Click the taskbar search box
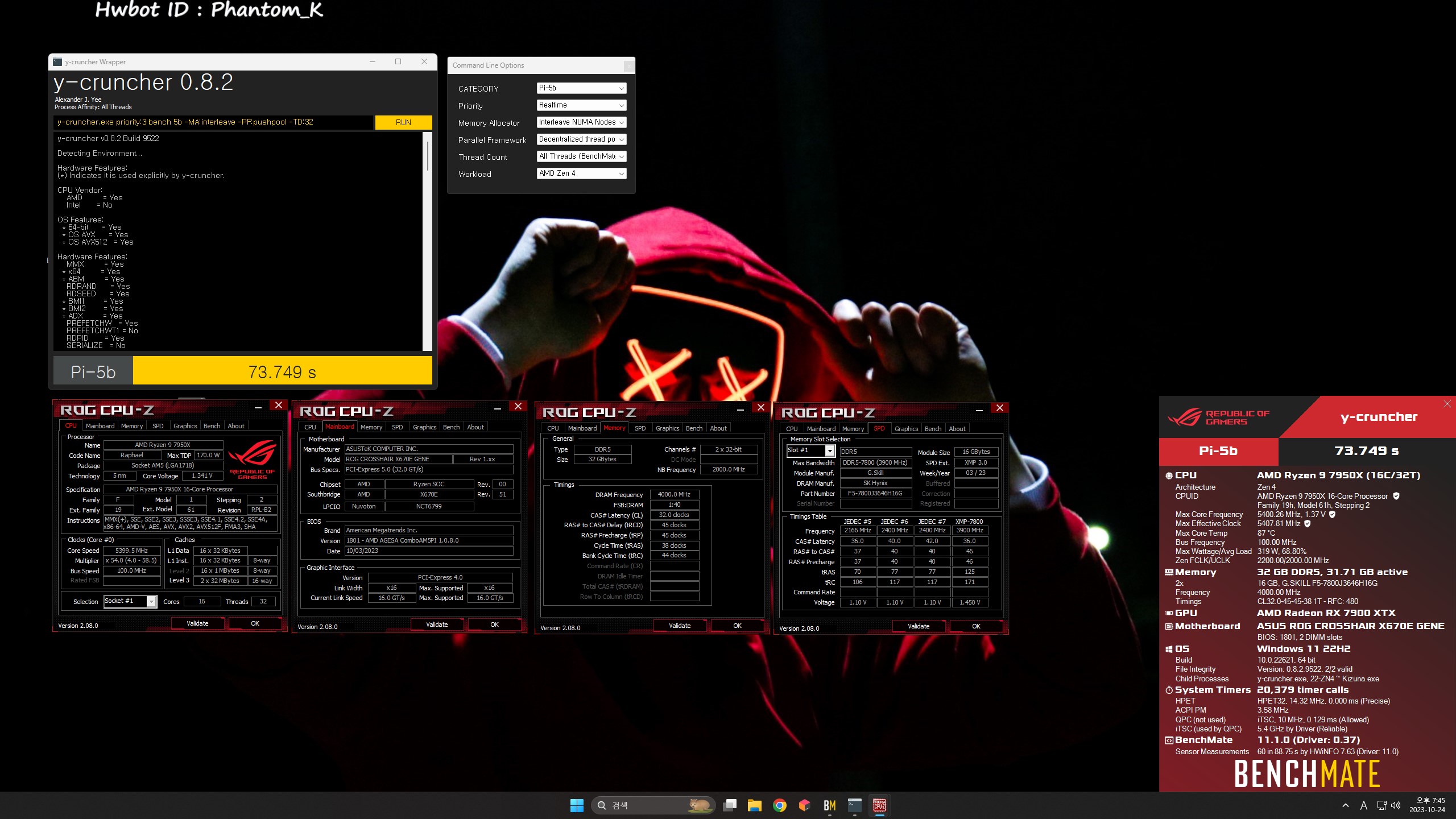The image size is (1456, 819). (x=653, y=805)
